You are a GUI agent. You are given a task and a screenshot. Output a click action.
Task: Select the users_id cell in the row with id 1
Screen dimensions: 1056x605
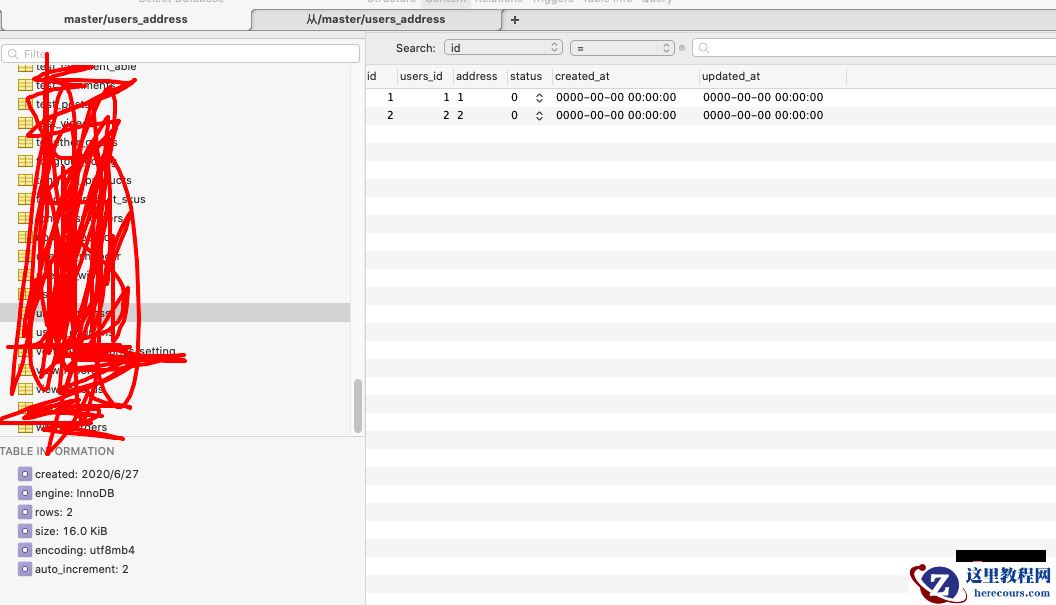coord(425,97)
